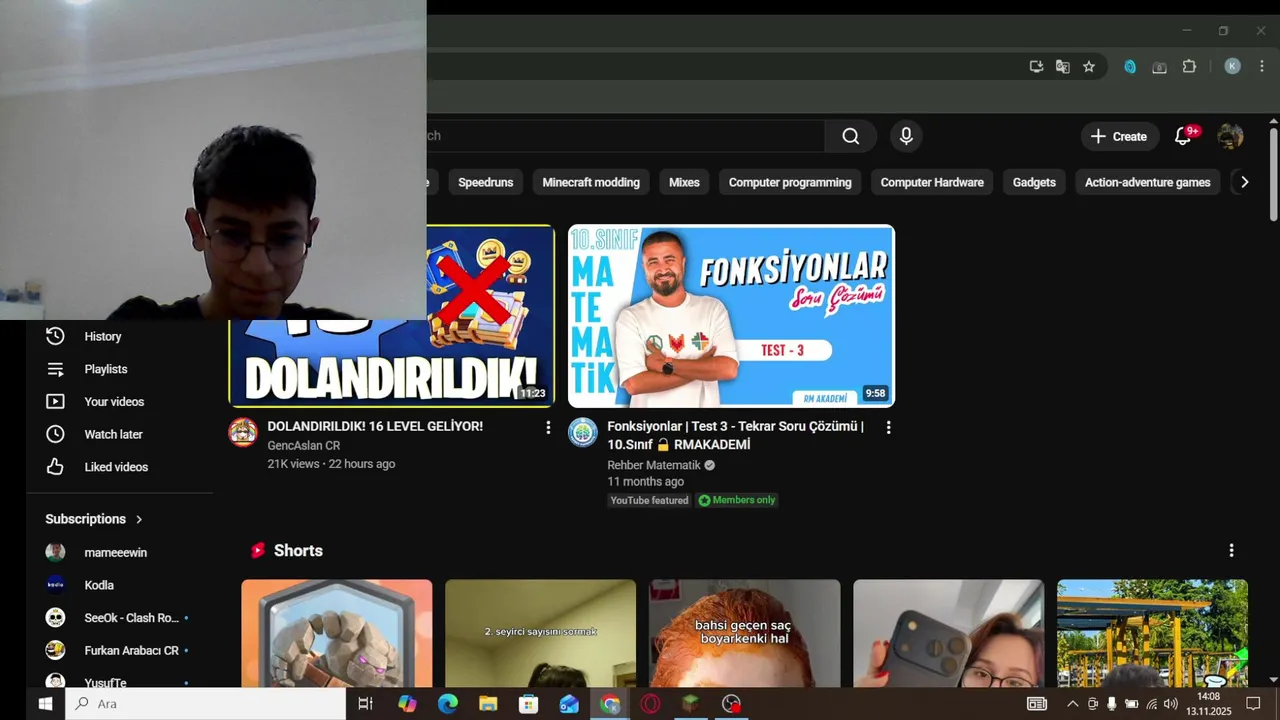Open the playground Short thumbnail
This screenshot has width=1280, height=720.
[x=1152, y=633]
